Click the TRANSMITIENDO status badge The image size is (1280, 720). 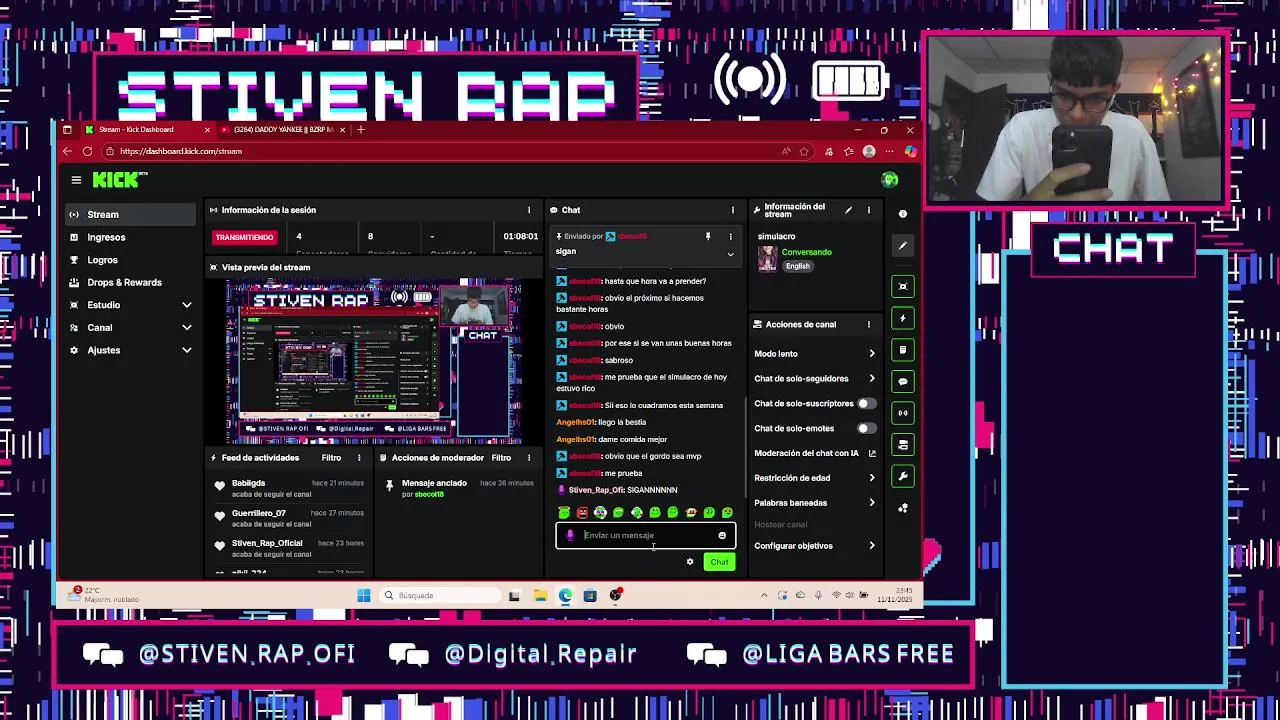(x=244, y=237)
